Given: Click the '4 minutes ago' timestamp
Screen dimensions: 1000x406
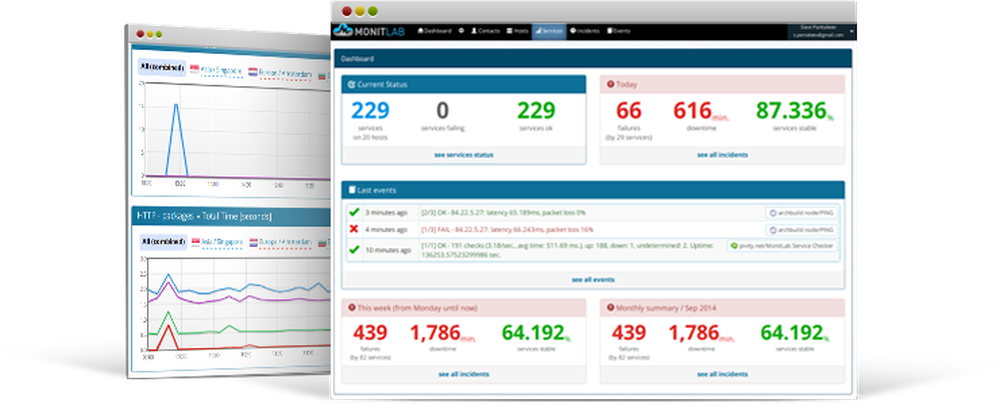Looking at the screenshot, I should point(386,229).
